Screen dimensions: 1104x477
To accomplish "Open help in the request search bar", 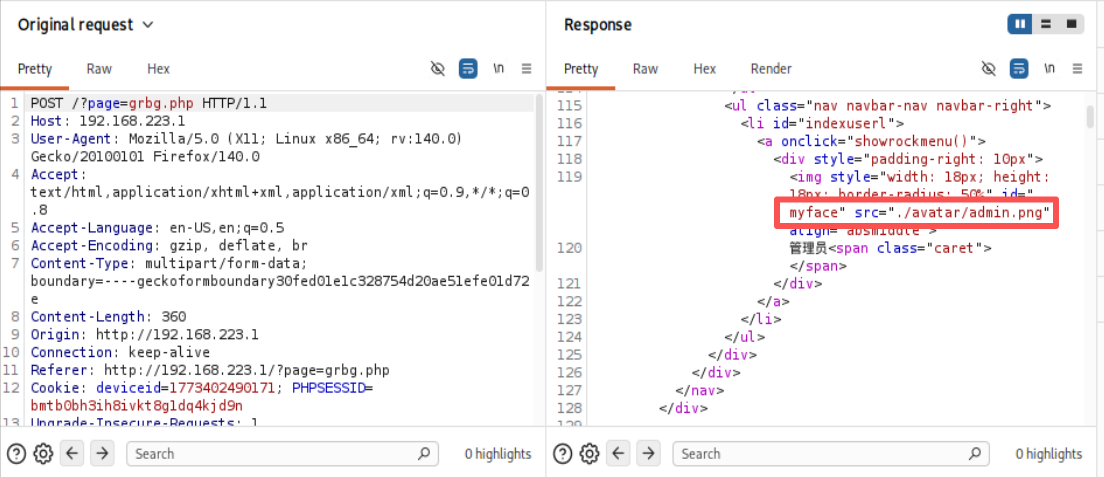I will [16, 453].
